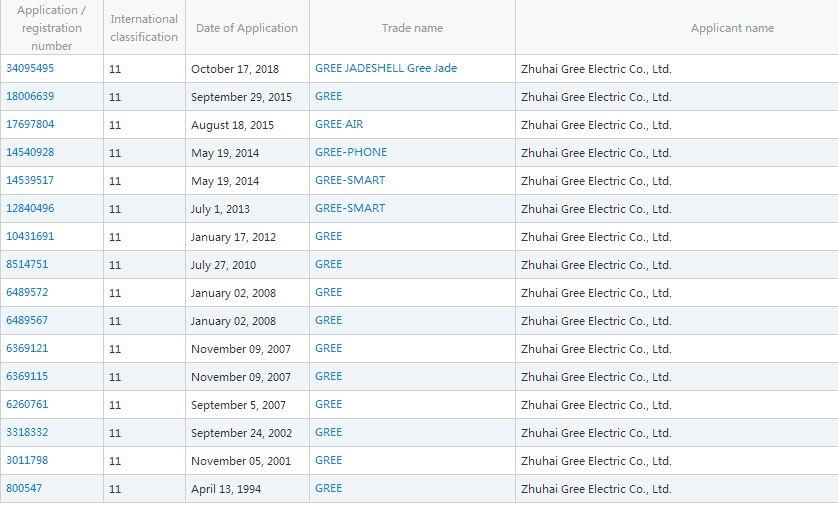Viewport: 838px width, 506px height.
Task: Select the date September 5, 2007
Action: (238, 405)
